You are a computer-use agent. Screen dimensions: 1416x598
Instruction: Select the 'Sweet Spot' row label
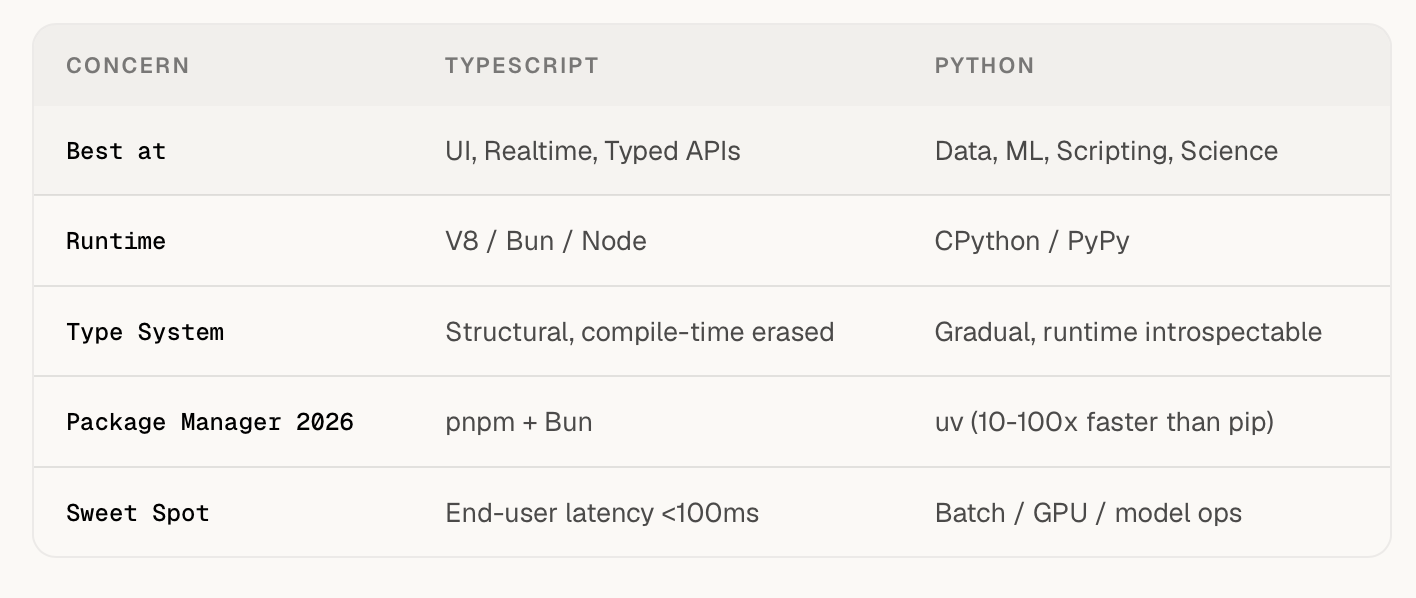138,513
